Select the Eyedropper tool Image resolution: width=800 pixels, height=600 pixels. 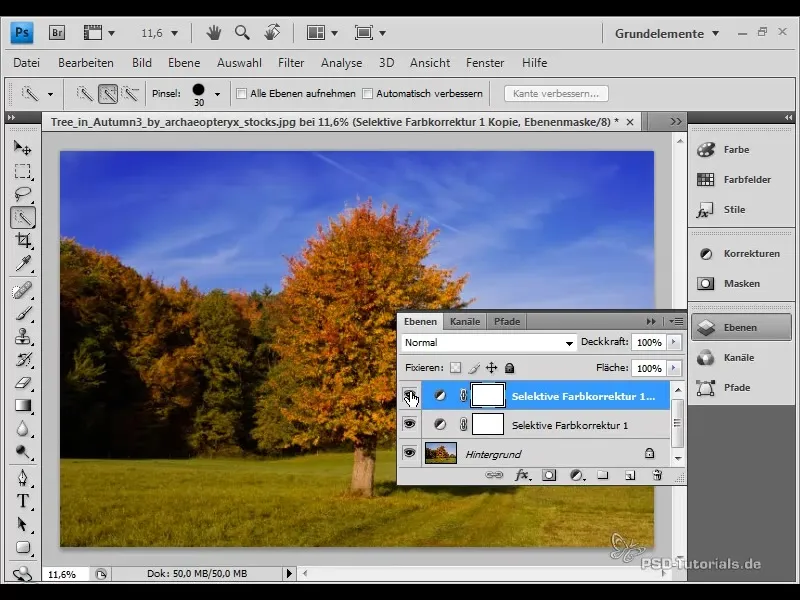pyautogui.click(x=22, y=264)
